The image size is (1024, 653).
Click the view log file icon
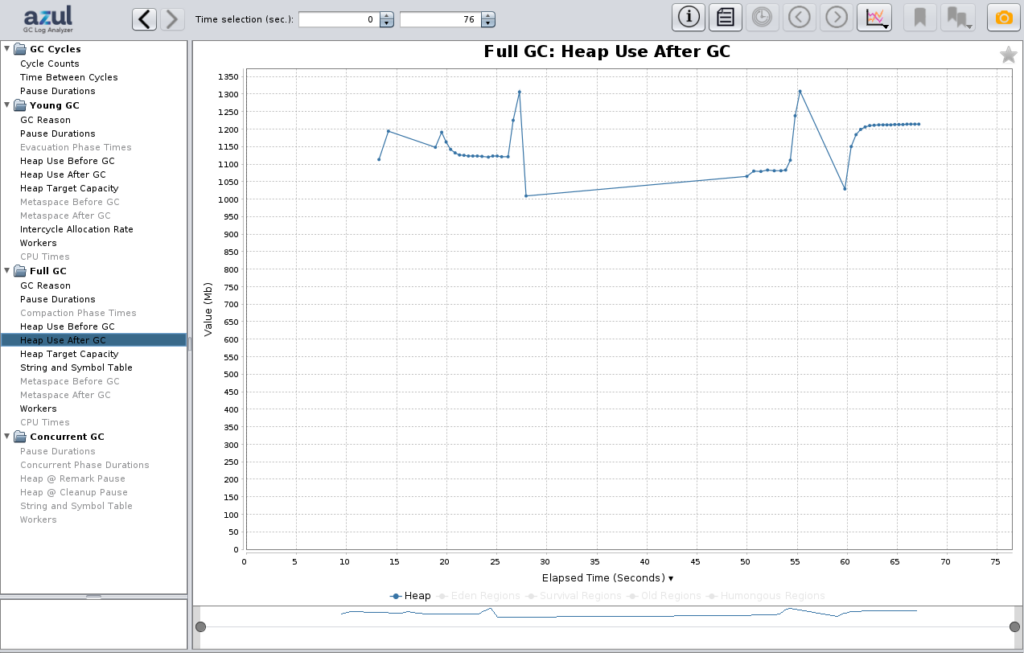724,17
